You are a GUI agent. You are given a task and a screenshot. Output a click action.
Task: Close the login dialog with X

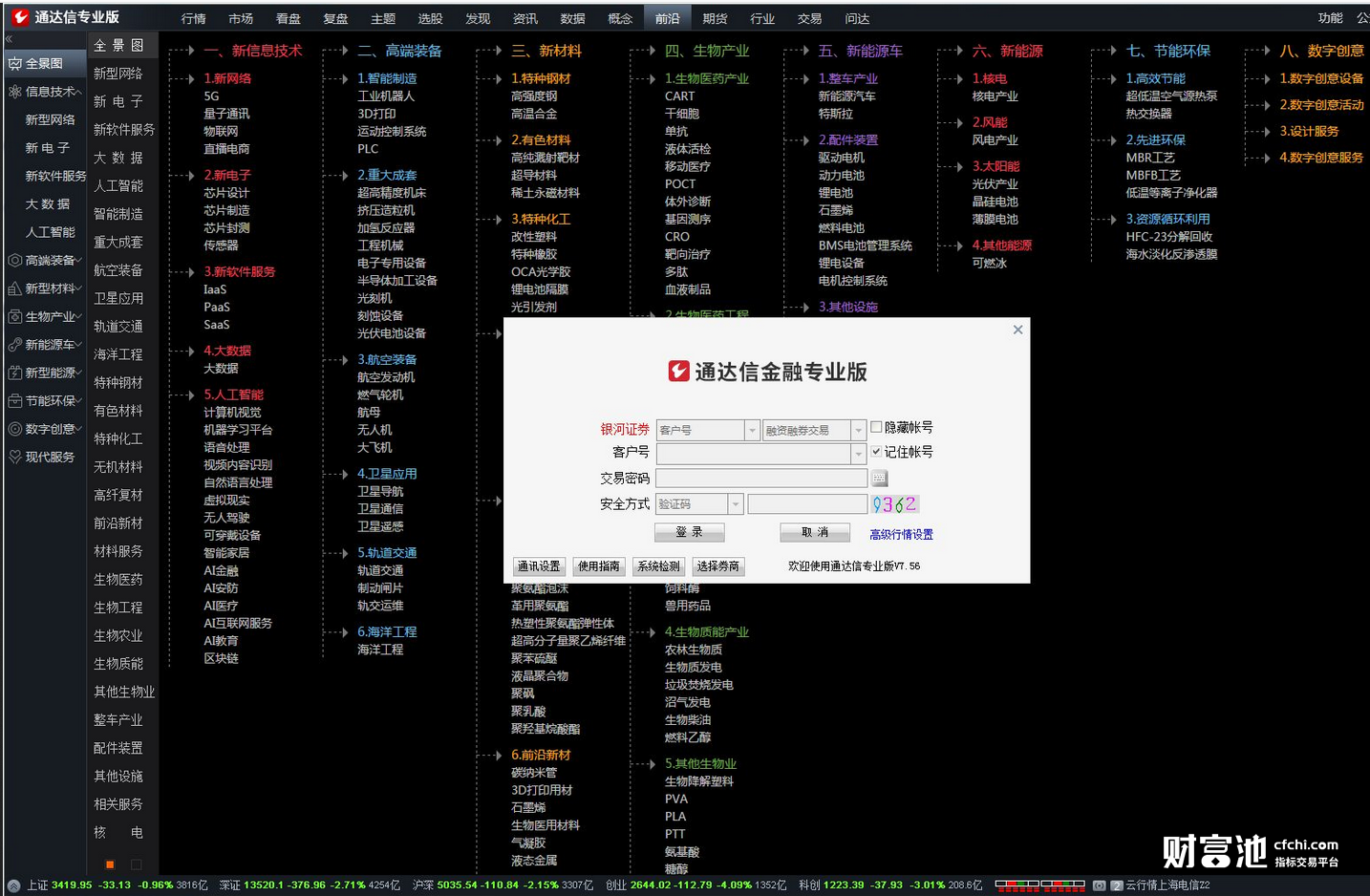click(1017, 330)
